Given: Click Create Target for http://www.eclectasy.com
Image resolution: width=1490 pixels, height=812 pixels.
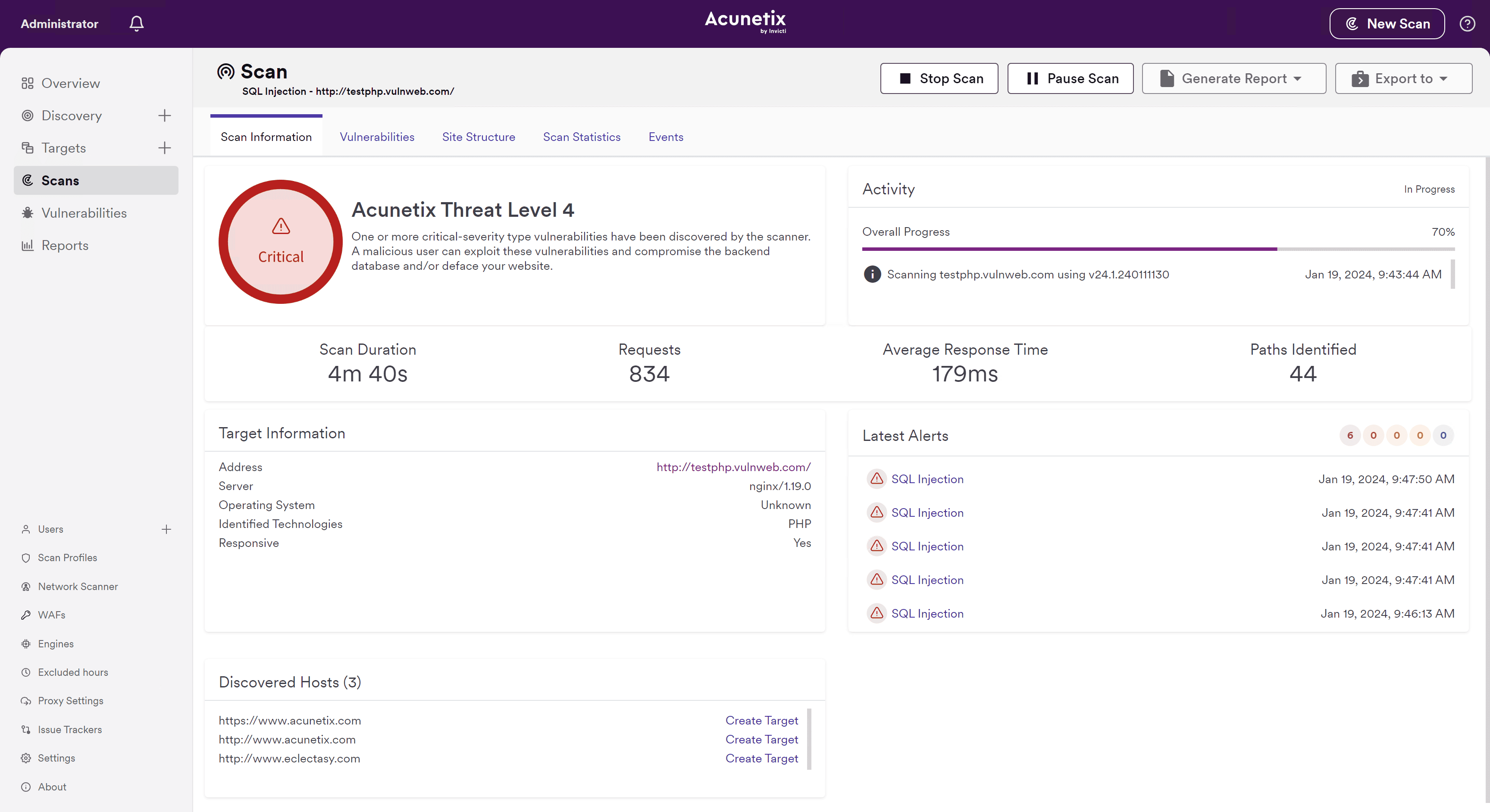Looking at the screenshot, I should coord(761,758).
